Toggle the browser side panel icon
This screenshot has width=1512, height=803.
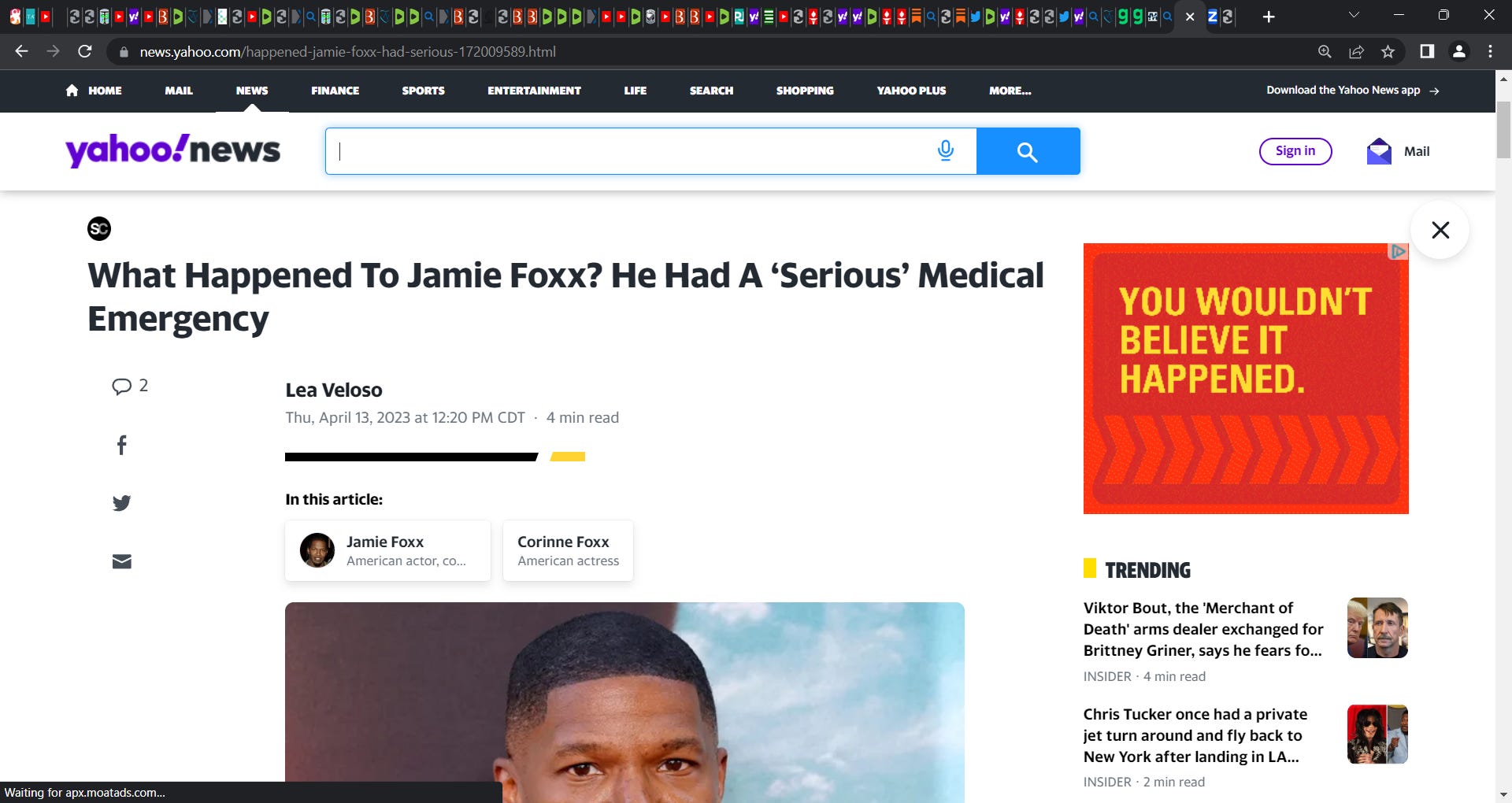(x=1426, y=51)
